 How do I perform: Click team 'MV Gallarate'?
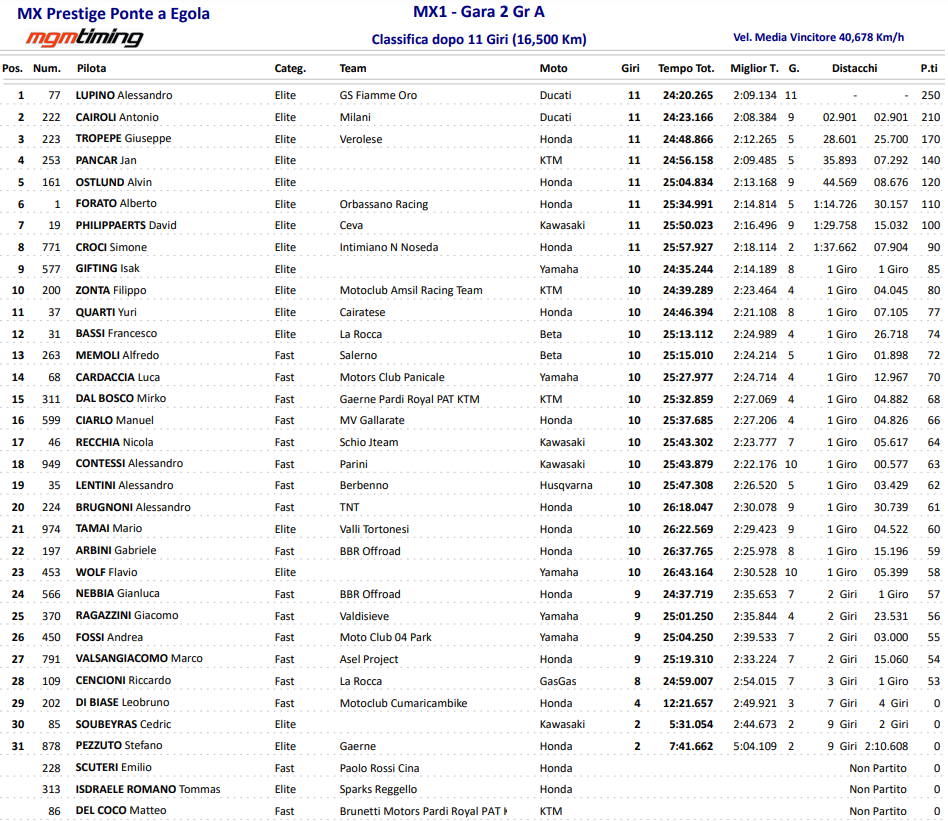(372, 420)
